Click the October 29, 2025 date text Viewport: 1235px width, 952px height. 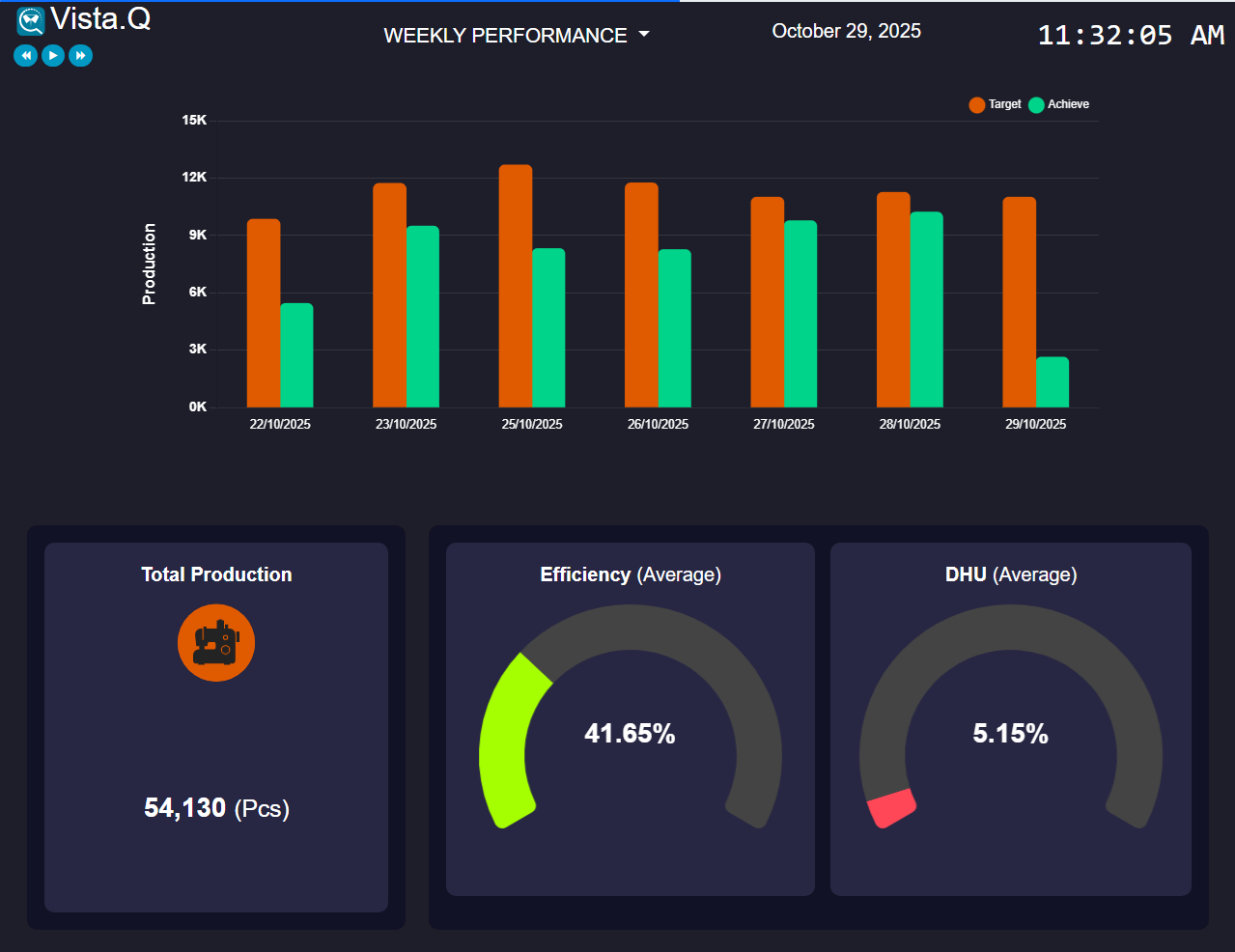pyautogui.click(x=846, y=32)
